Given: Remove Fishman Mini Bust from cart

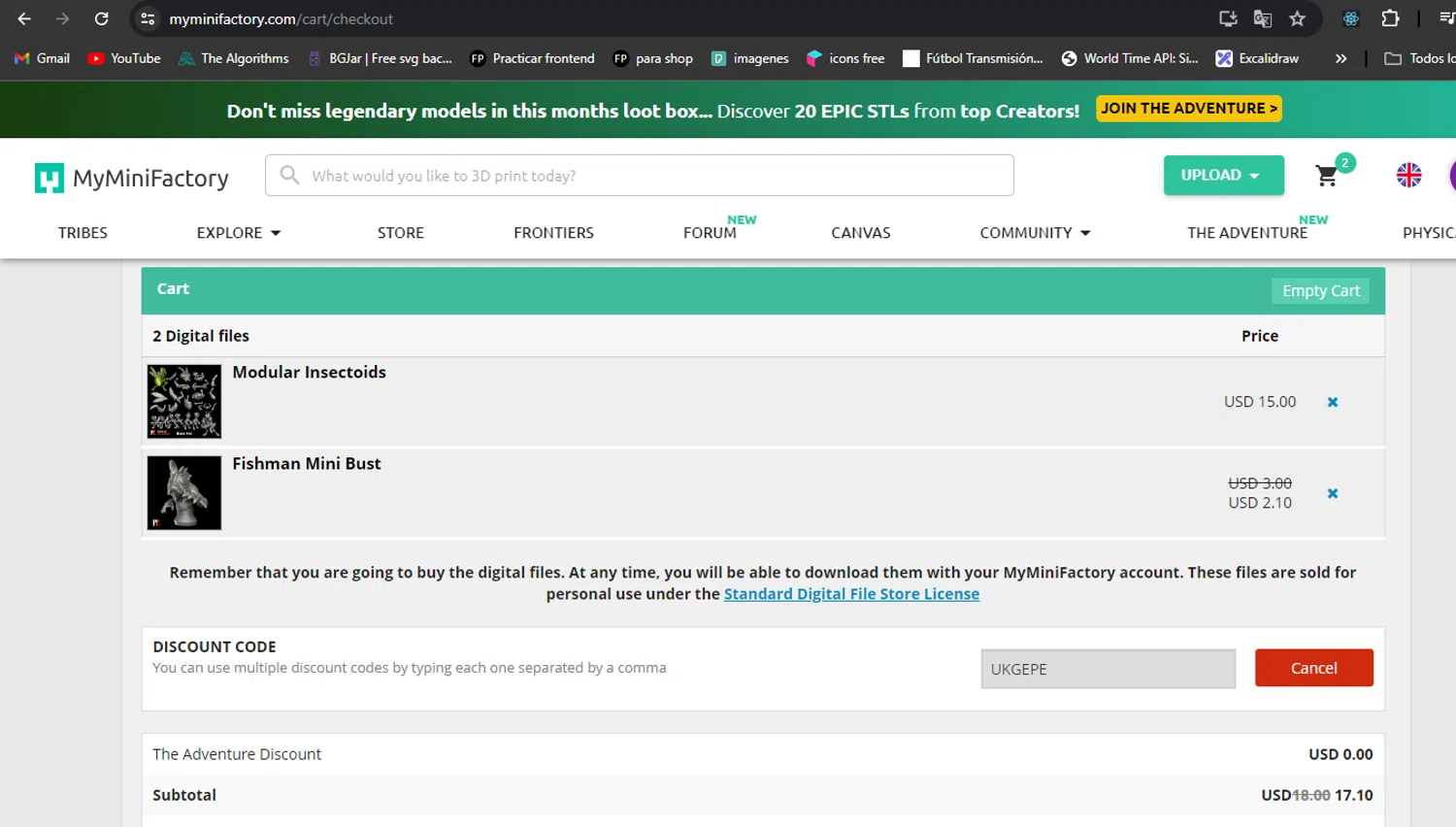Looking at the screenshot, I should click(x=1333, y=493).
